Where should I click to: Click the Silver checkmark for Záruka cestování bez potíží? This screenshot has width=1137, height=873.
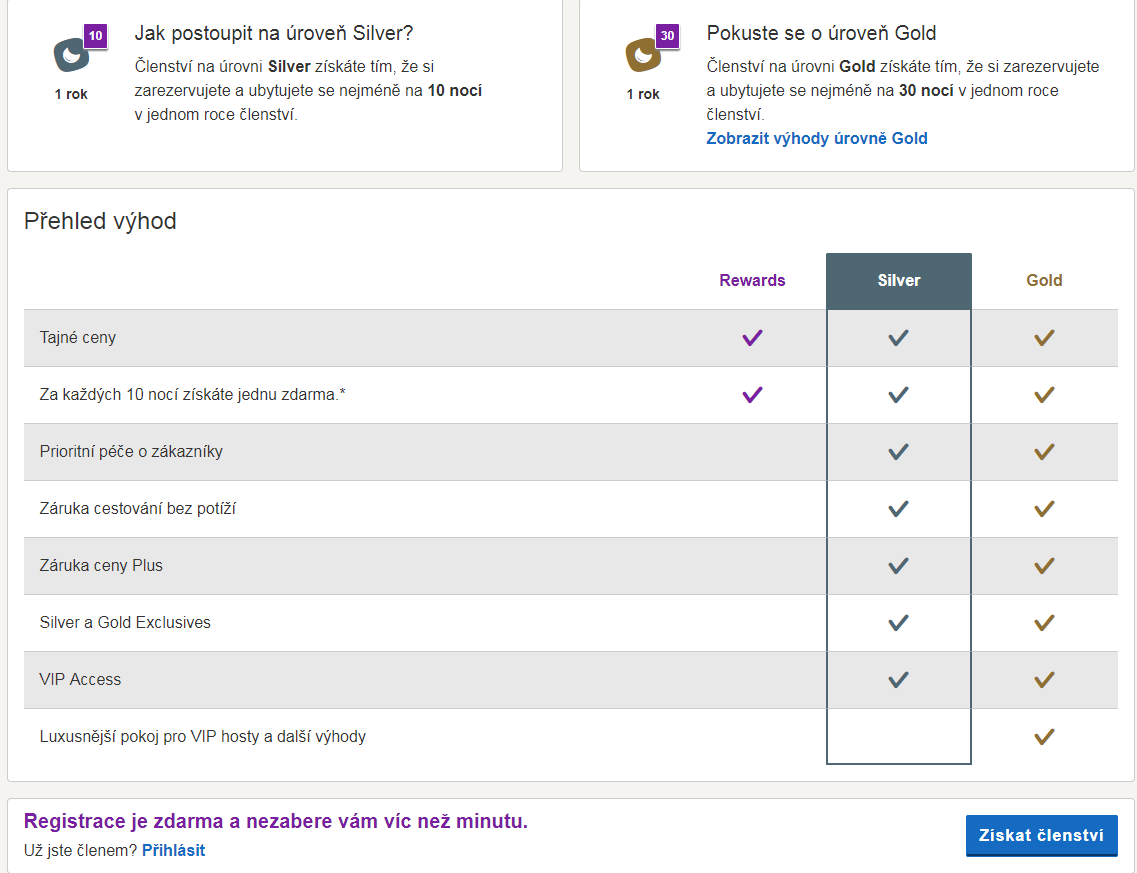pos(898,509)
